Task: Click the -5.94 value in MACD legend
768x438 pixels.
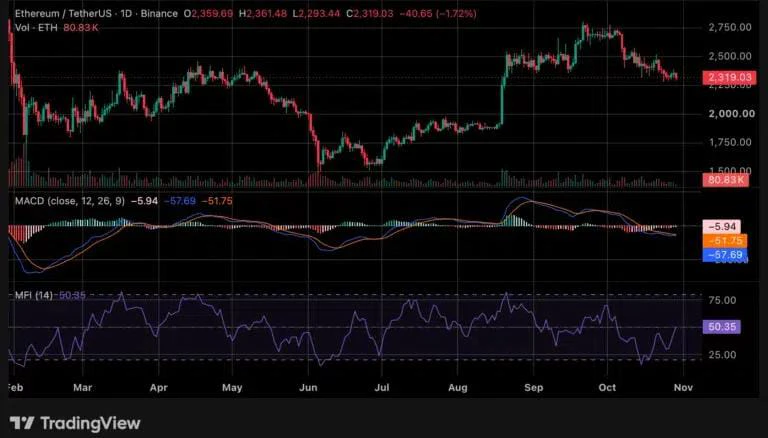Action: [144, 201]
